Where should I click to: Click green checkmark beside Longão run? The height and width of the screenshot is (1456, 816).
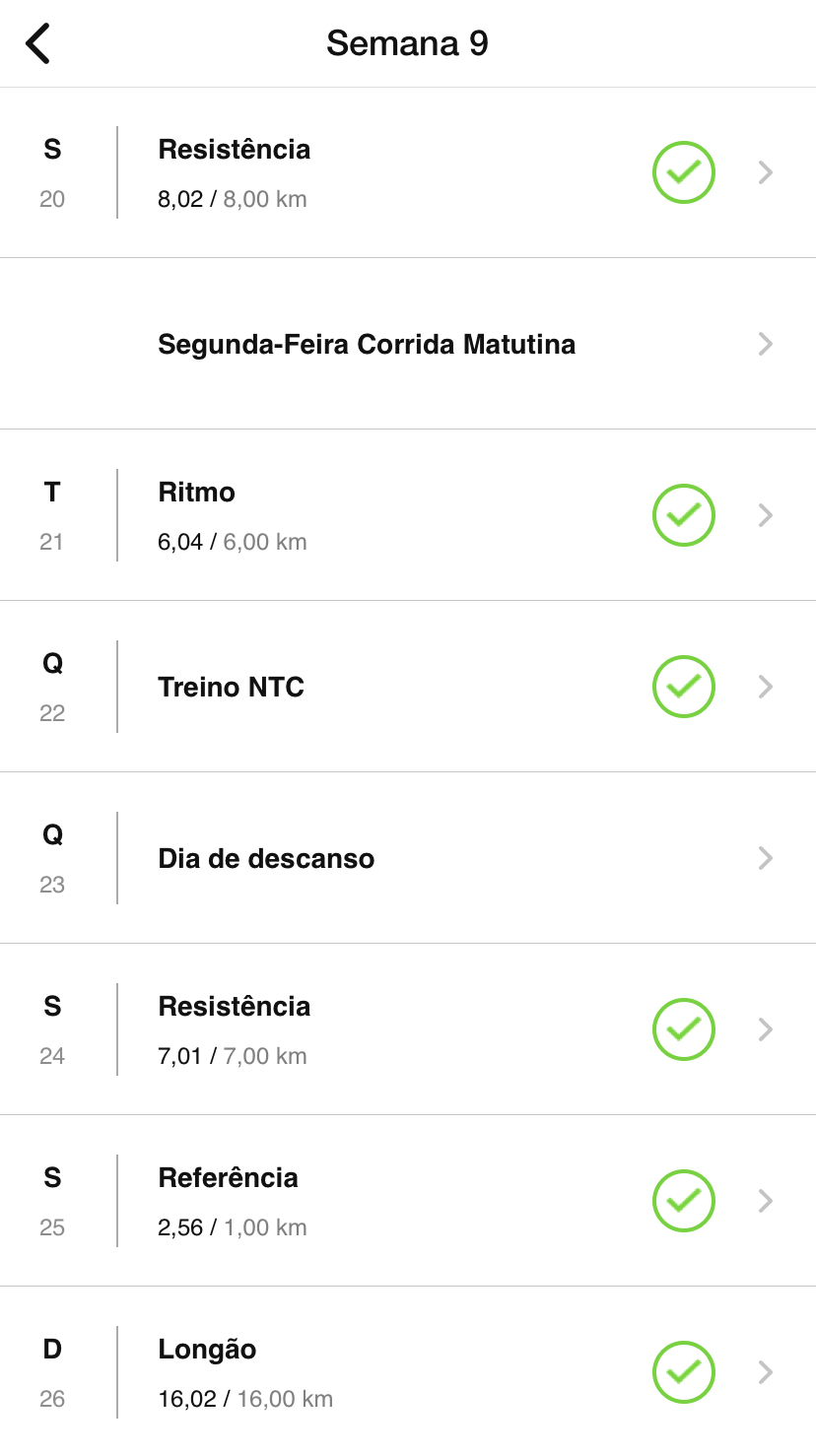pos(683,1372)
